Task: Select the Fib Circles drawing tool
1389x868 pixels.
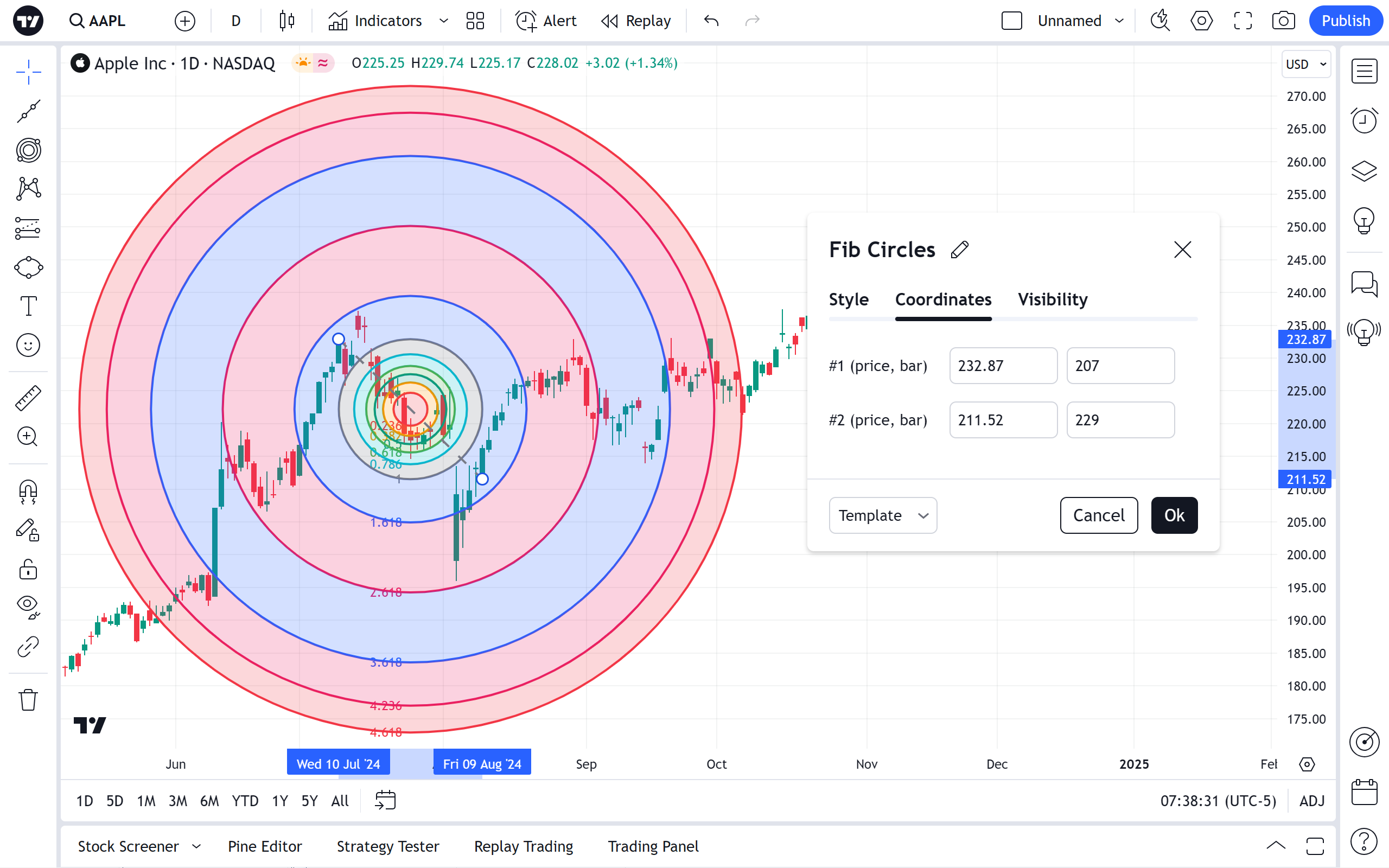Action: coord(28,150)
